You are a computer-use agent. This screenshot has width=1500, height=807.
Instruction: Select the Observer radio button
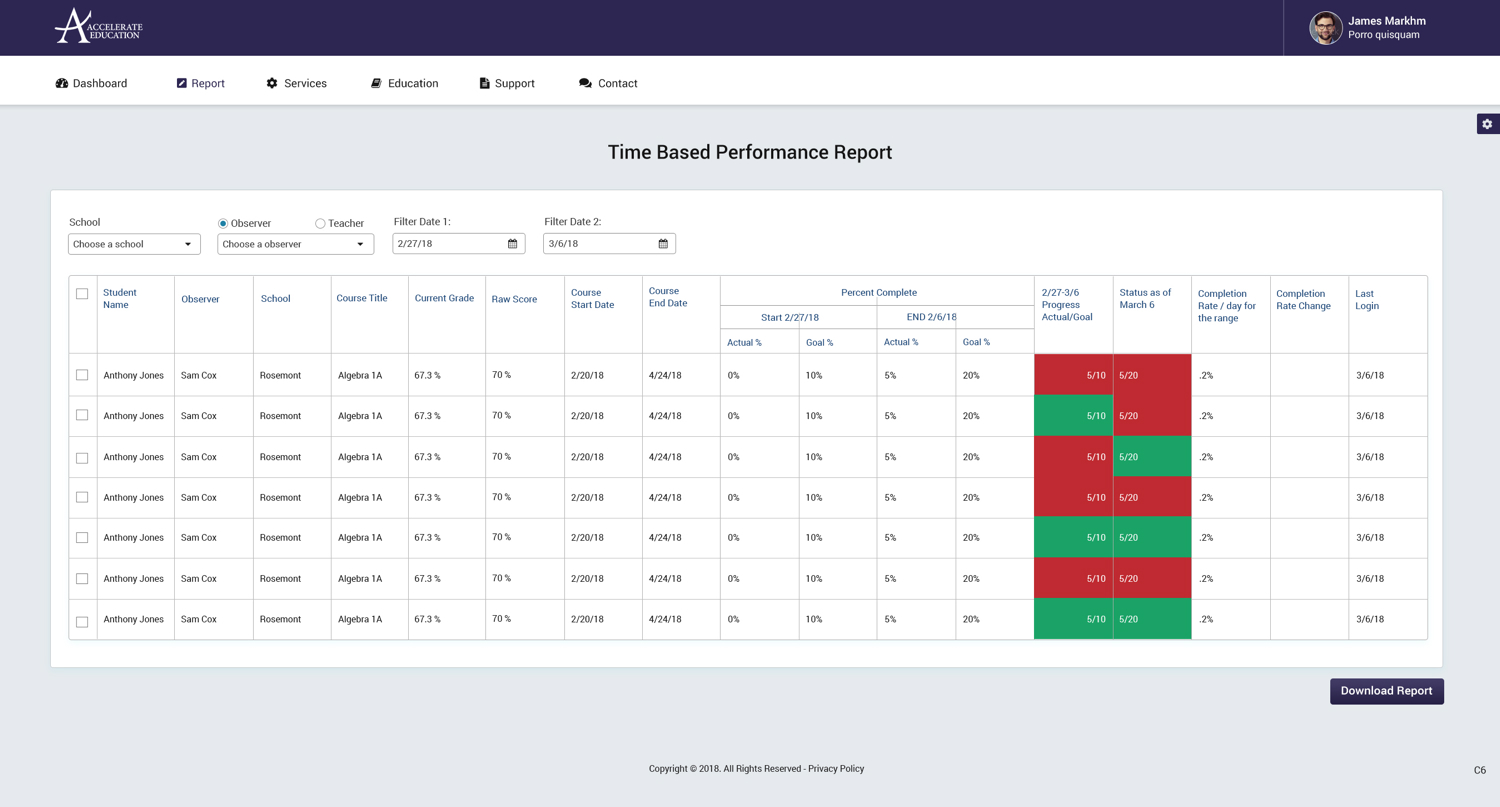coord(223,223)
